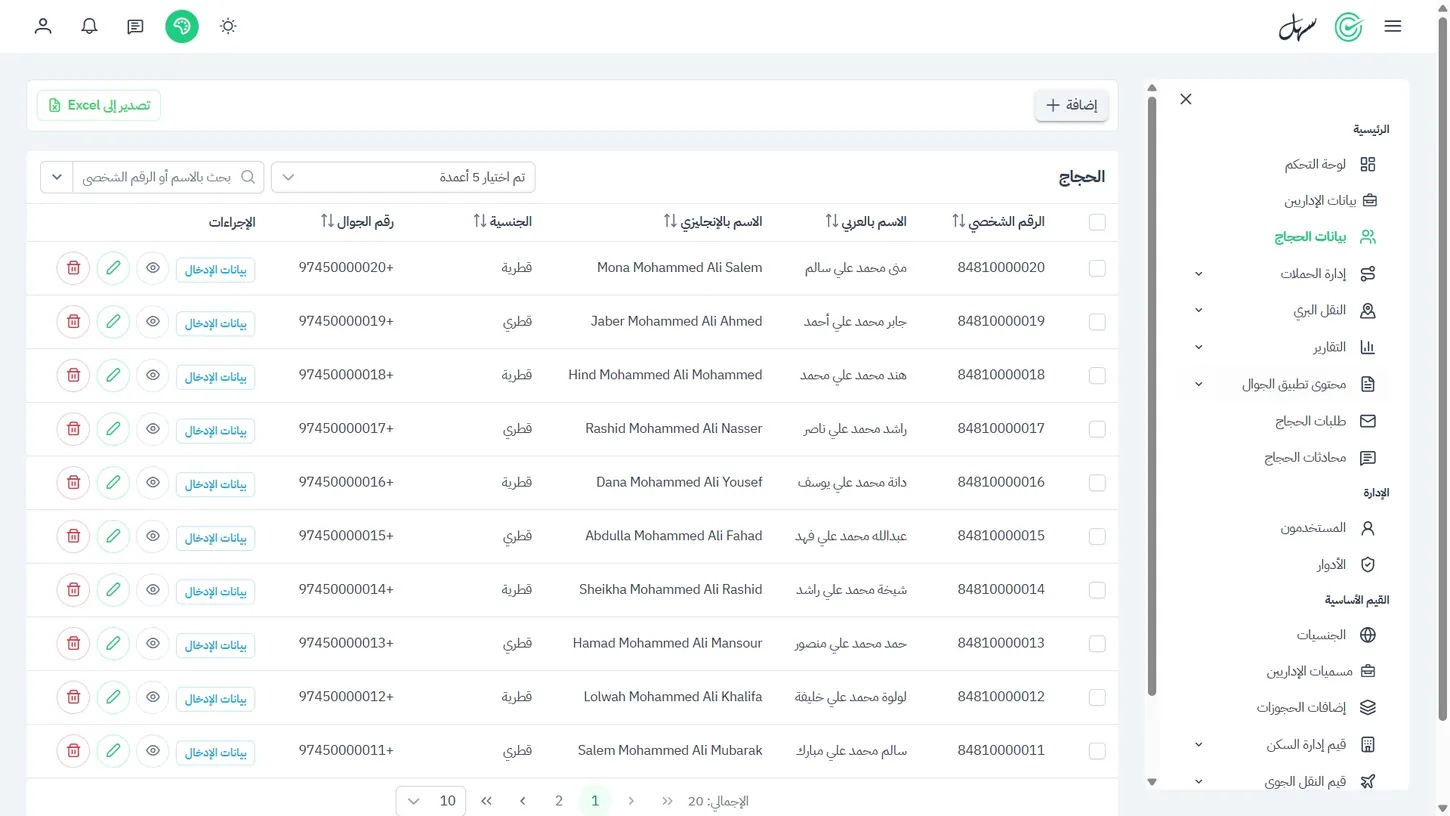Open بيانات الإدخال for row 84810000012
Viewport: 1450px width, 816px height.
pos(215,698)
